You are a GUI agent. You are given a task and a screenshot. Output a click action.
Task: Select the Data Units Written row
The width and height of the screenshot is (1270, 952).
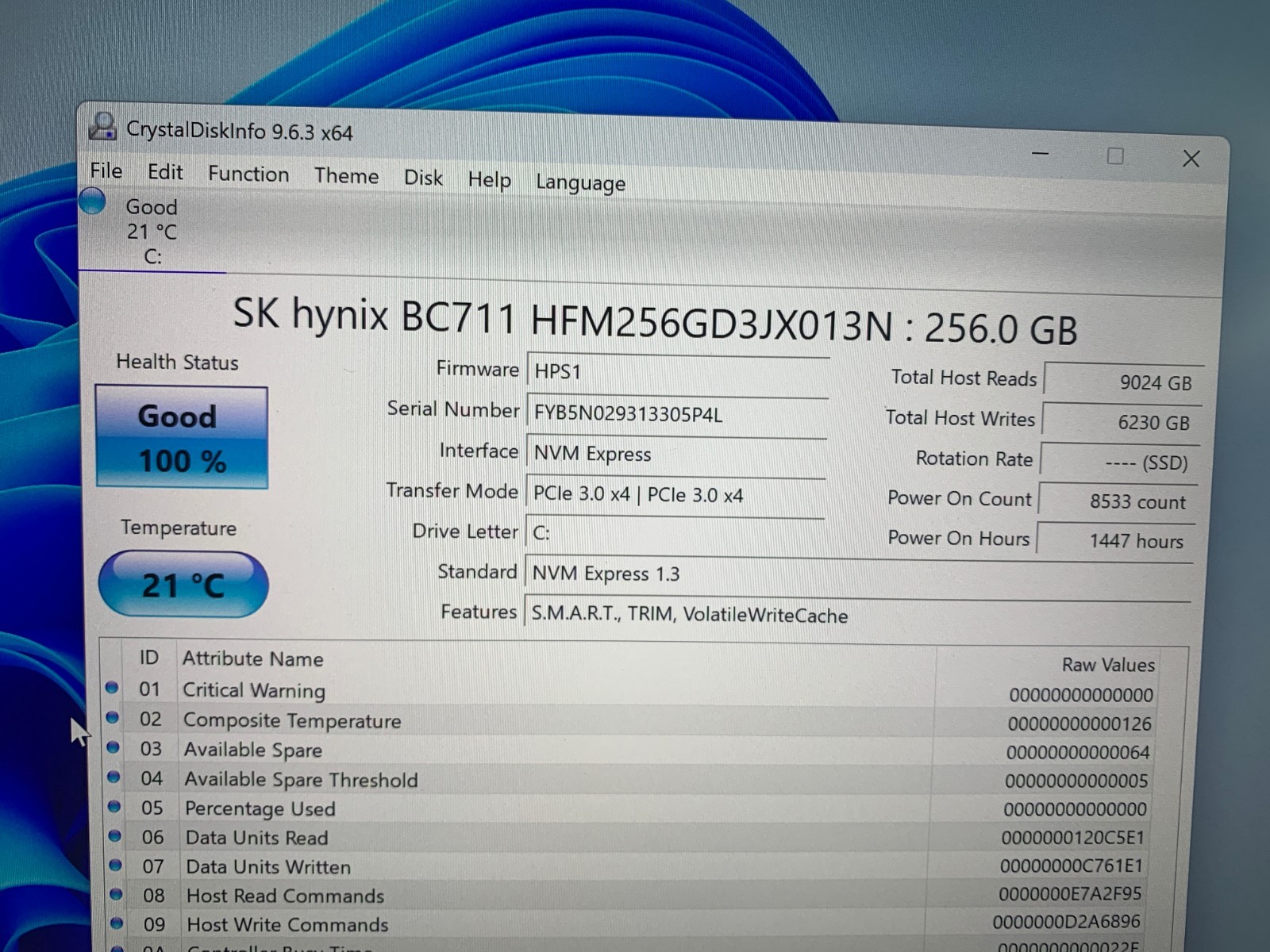click(x=626, y=866)
